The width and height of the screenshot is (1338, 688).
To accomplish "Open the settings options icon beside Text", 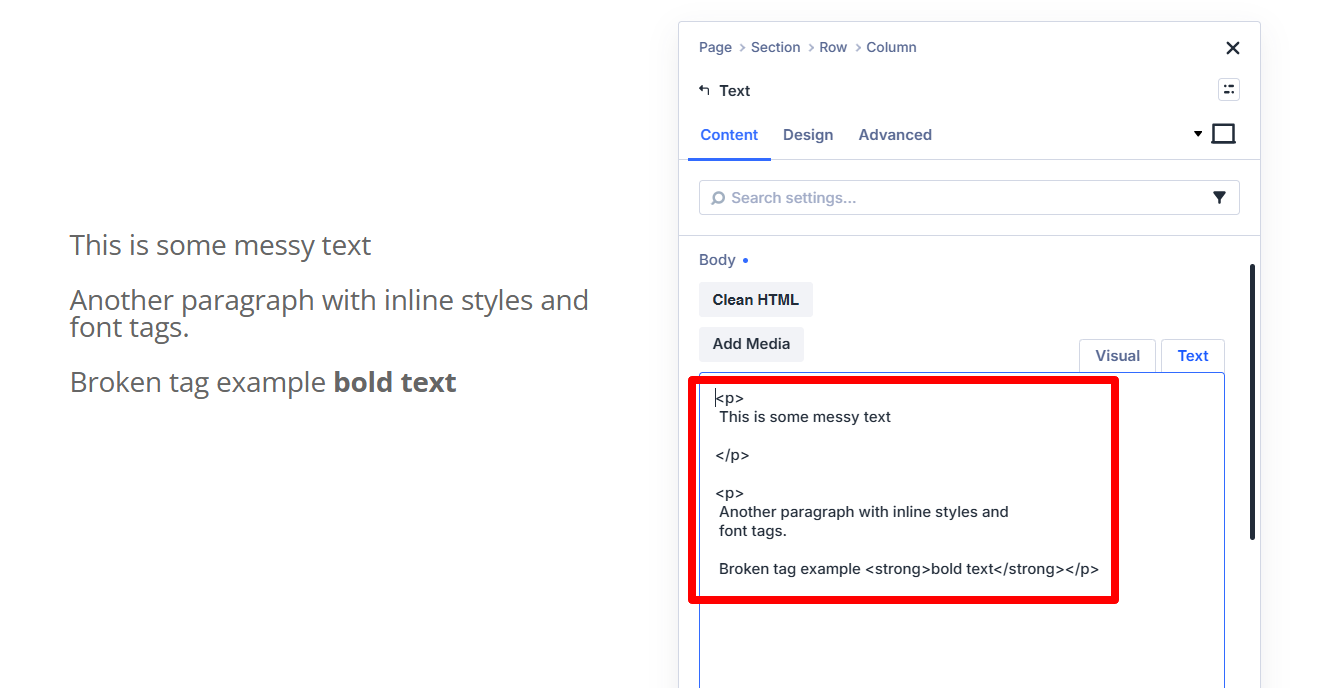I will [x=1229, y=90].
